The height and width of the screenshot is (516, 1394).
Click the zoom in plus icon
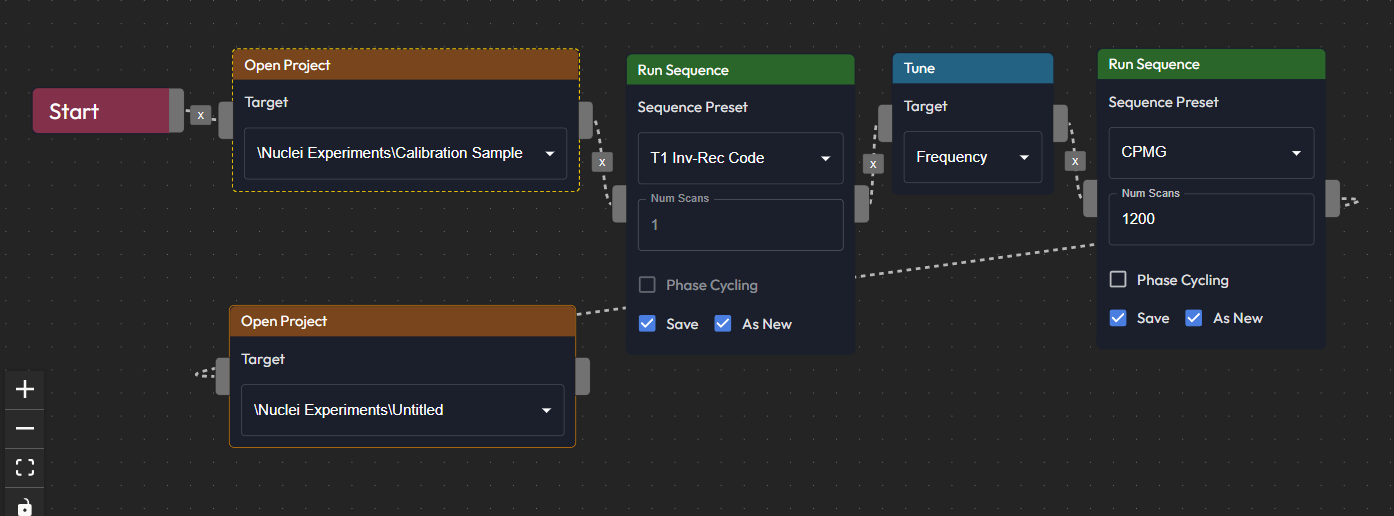tap(25, 389)
